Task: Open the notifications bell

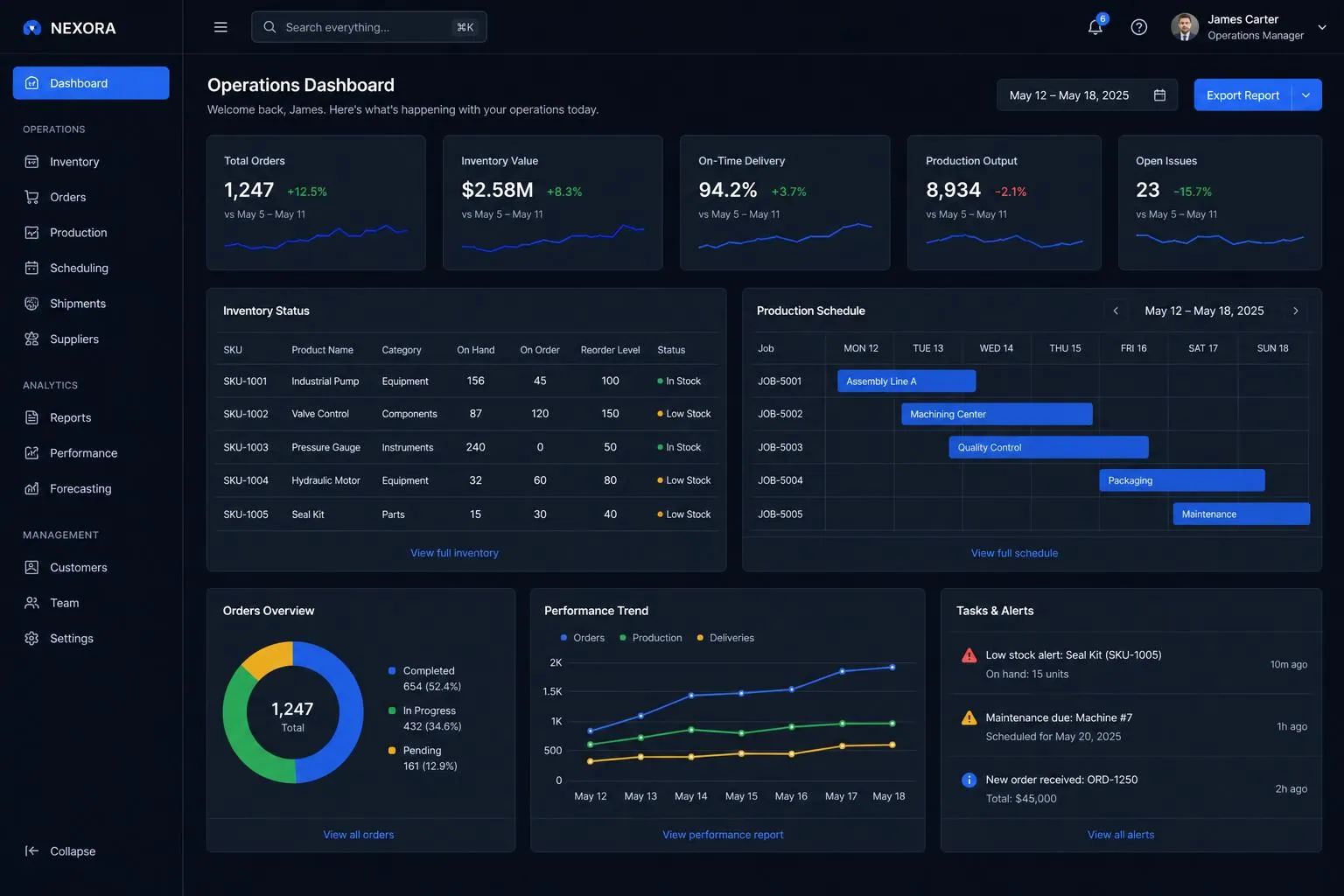Action: pyautogui.click(x=1095, y=27)
